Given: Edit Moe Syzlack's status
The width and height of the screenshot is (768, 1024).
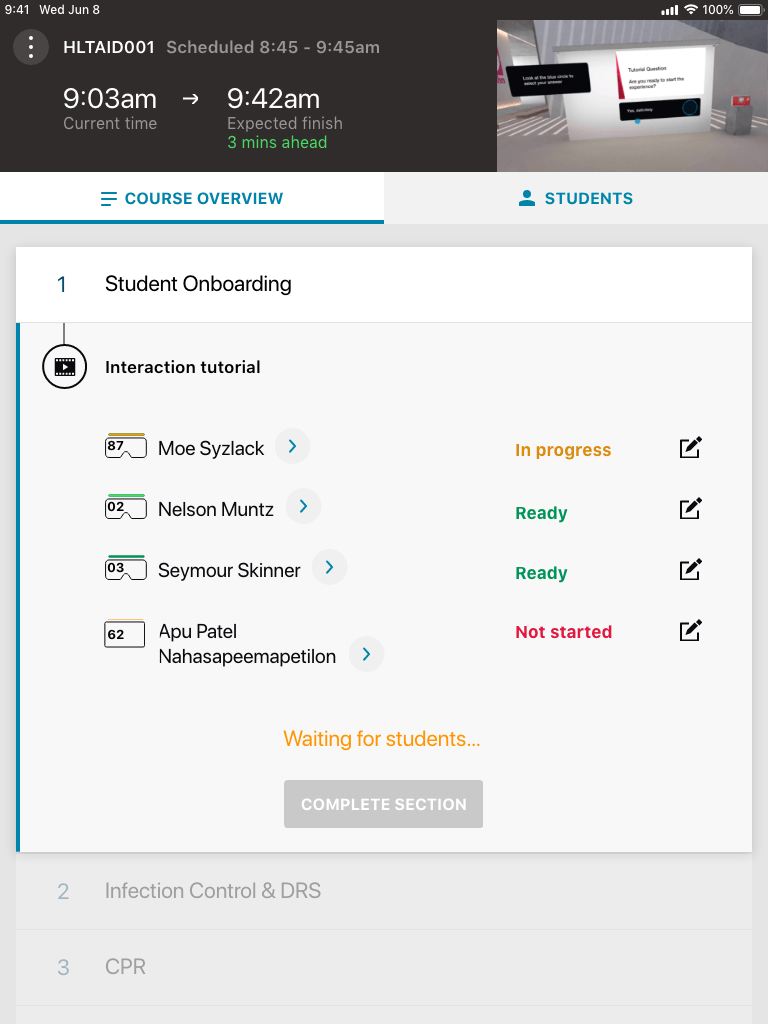Looking at the screenshot, I should 690,447.
